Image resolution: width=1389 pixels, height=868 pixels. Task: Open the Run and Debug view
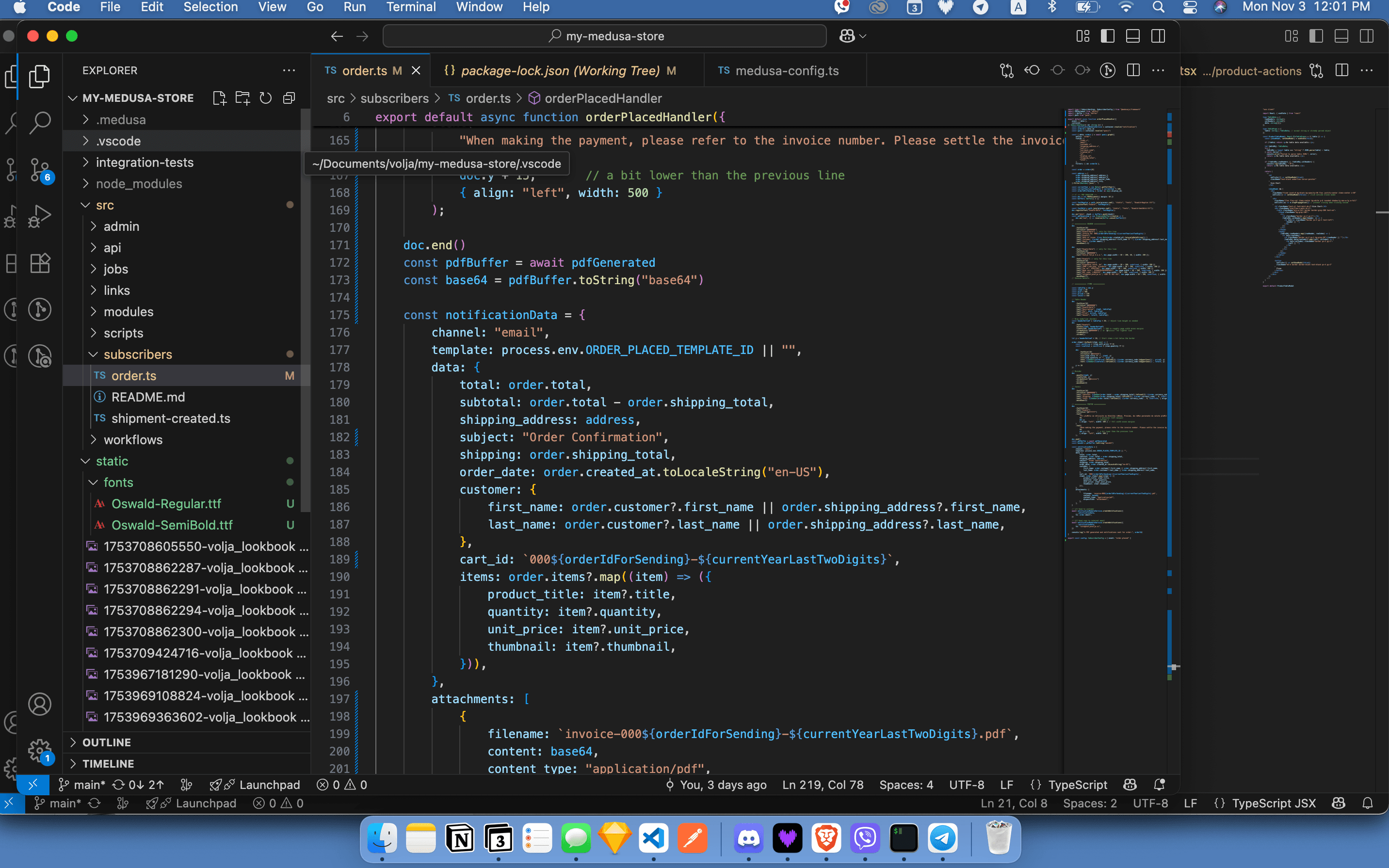[x=40, y=216]
